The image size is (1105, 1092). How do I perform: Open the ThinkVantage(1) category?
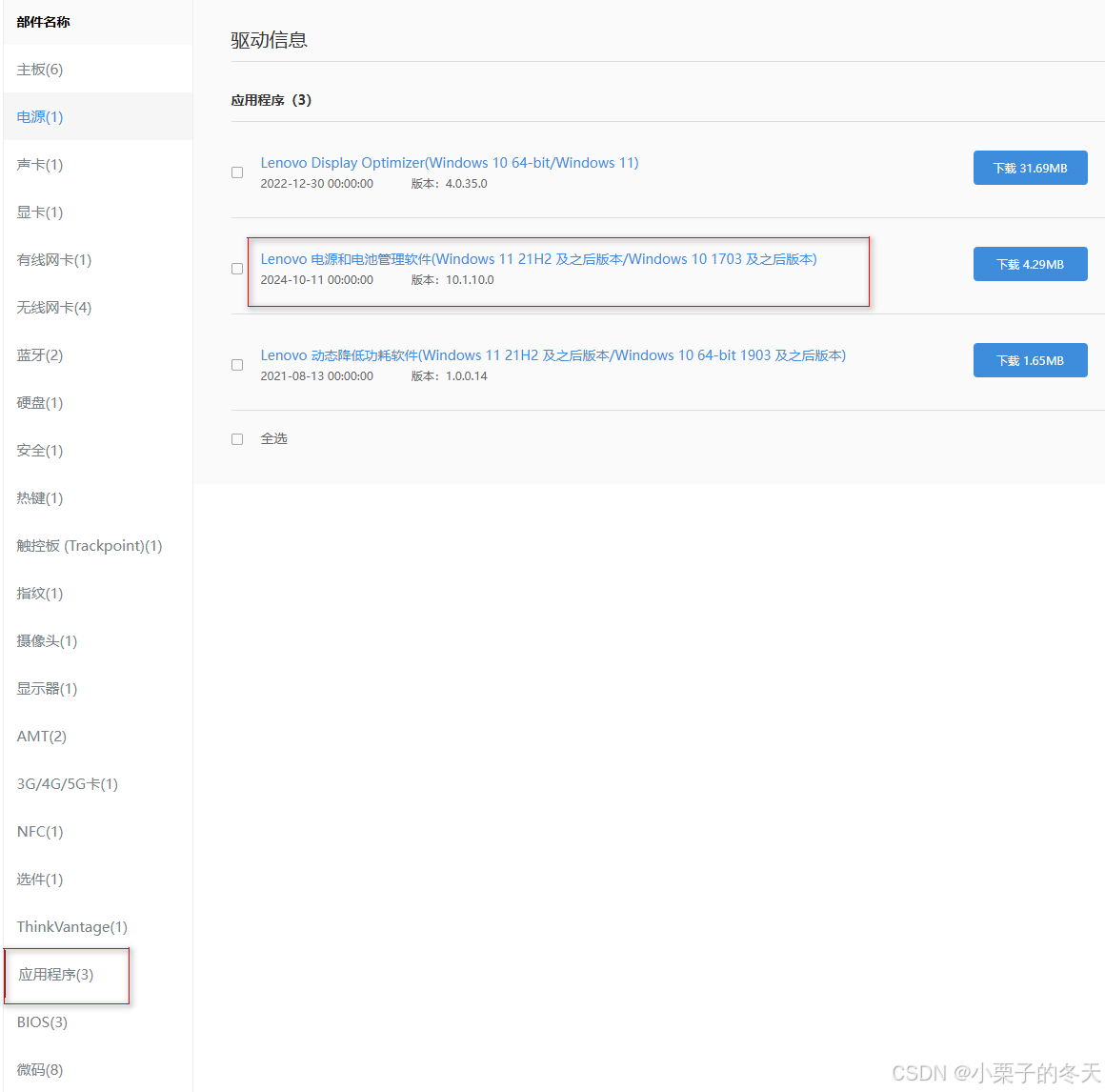click(x=71, y=926)
